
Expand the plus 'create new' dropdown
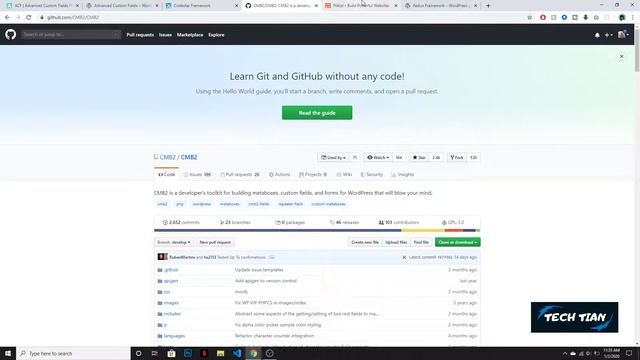[x=609, y=36]
